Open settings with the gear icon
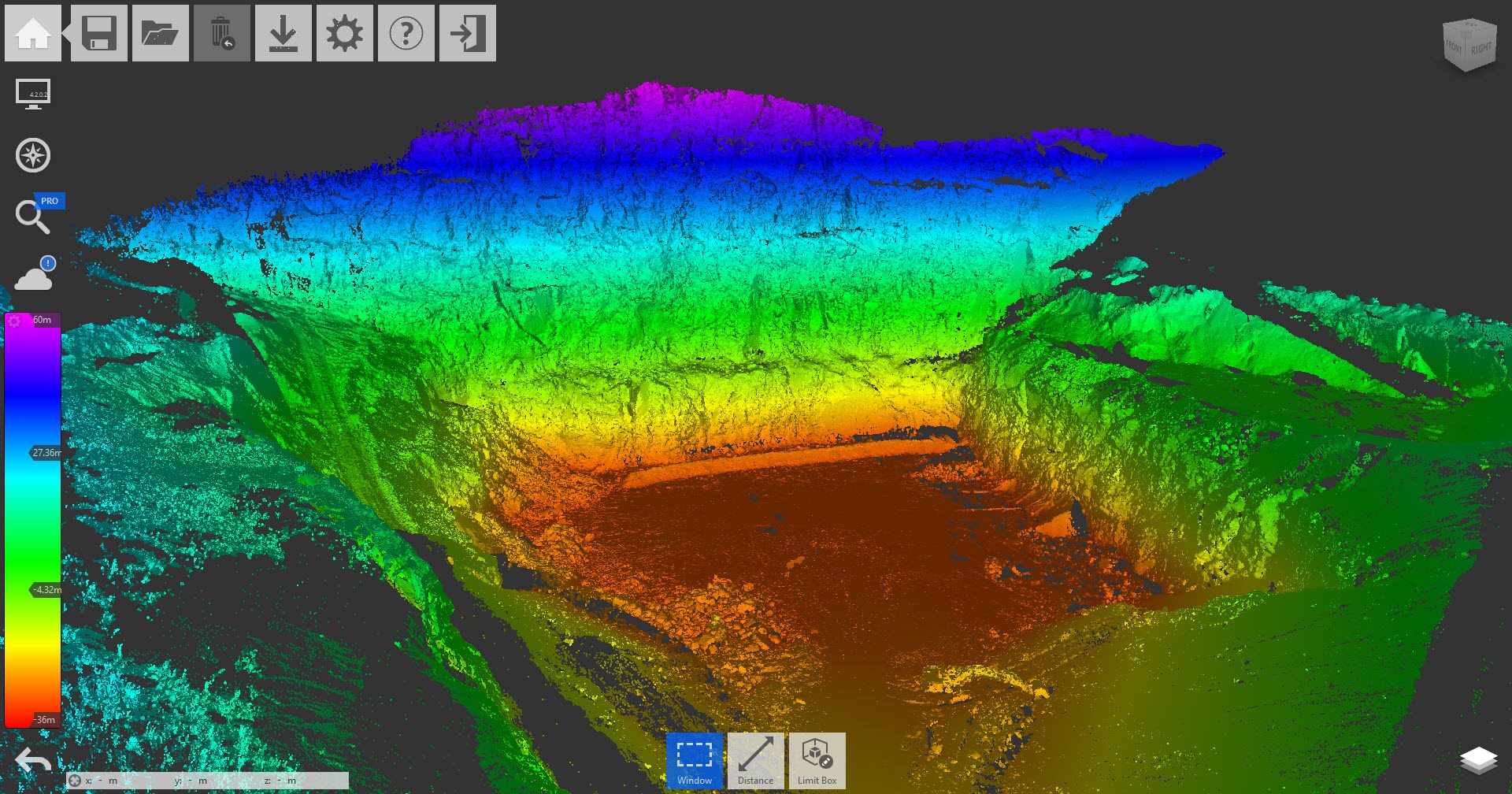Image resolution: width=1512 pixels, height=794 pixels. point(345,33)
